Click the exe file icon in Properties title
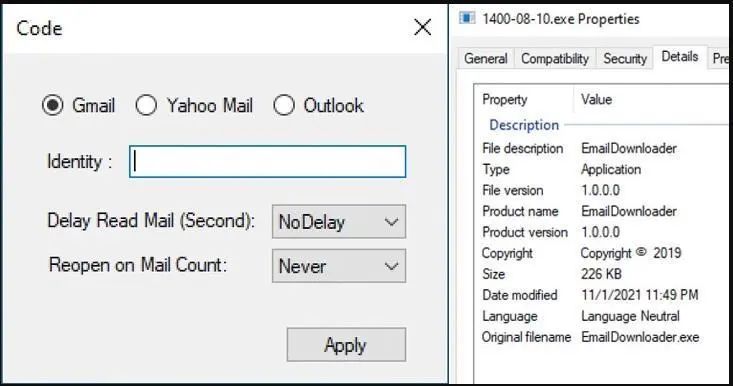The width and height of the screenshot is (733, 386). click(467, 18)
